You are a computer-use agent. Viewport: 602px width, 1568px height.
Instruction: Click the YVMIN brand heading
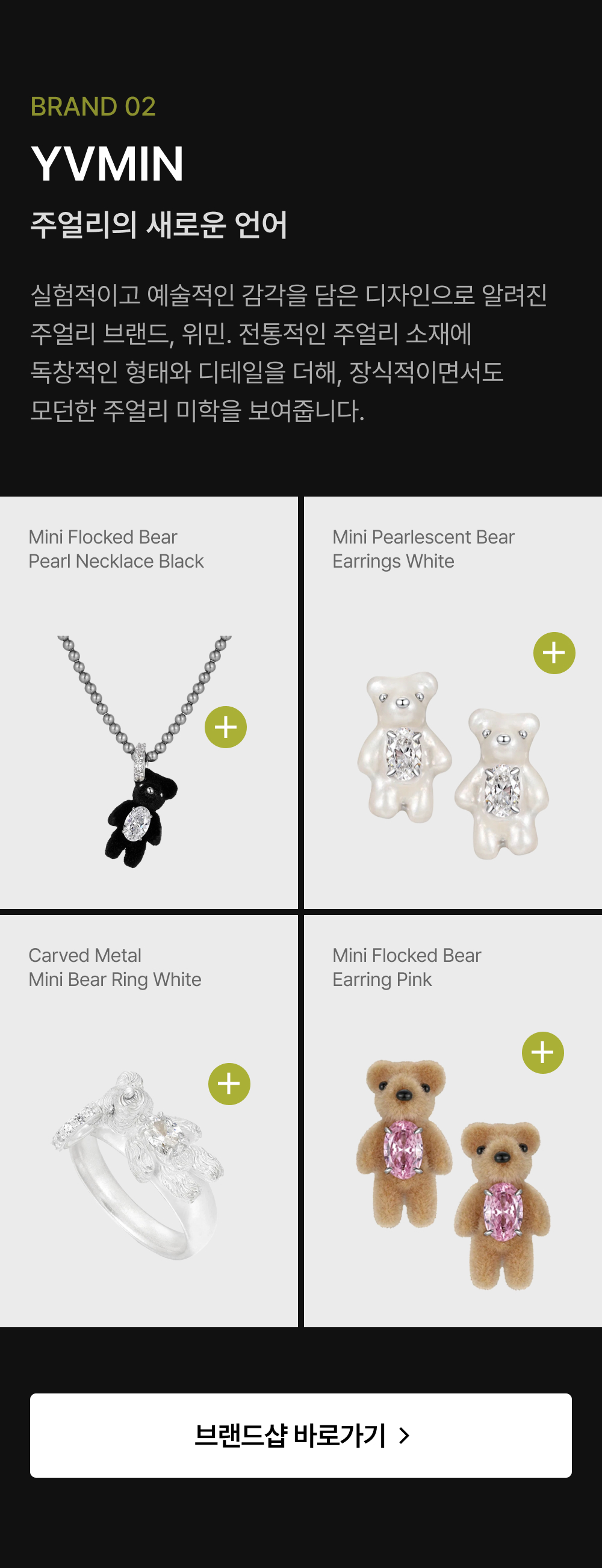click(107, 164)
